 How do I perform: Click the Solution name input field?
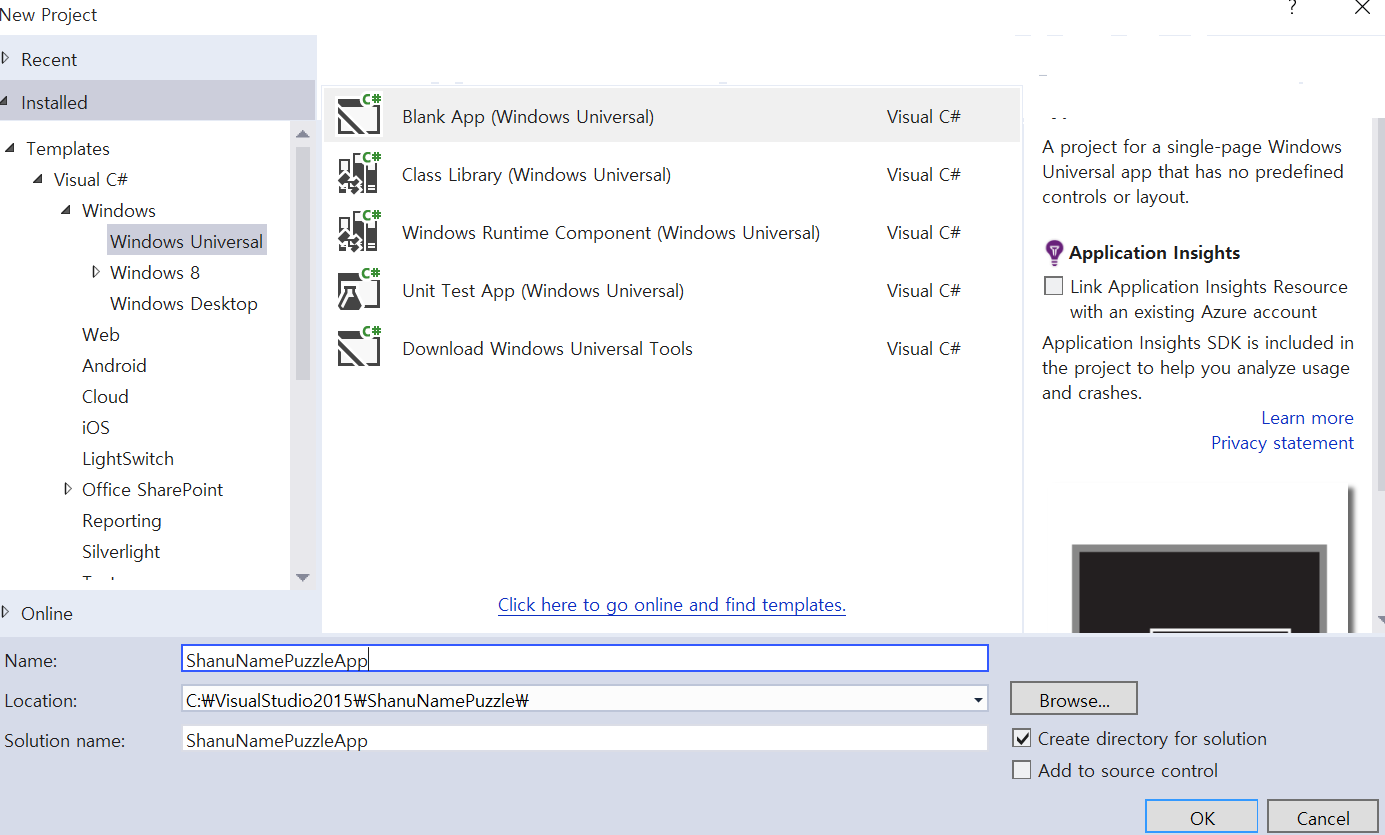tap(585, 740)
